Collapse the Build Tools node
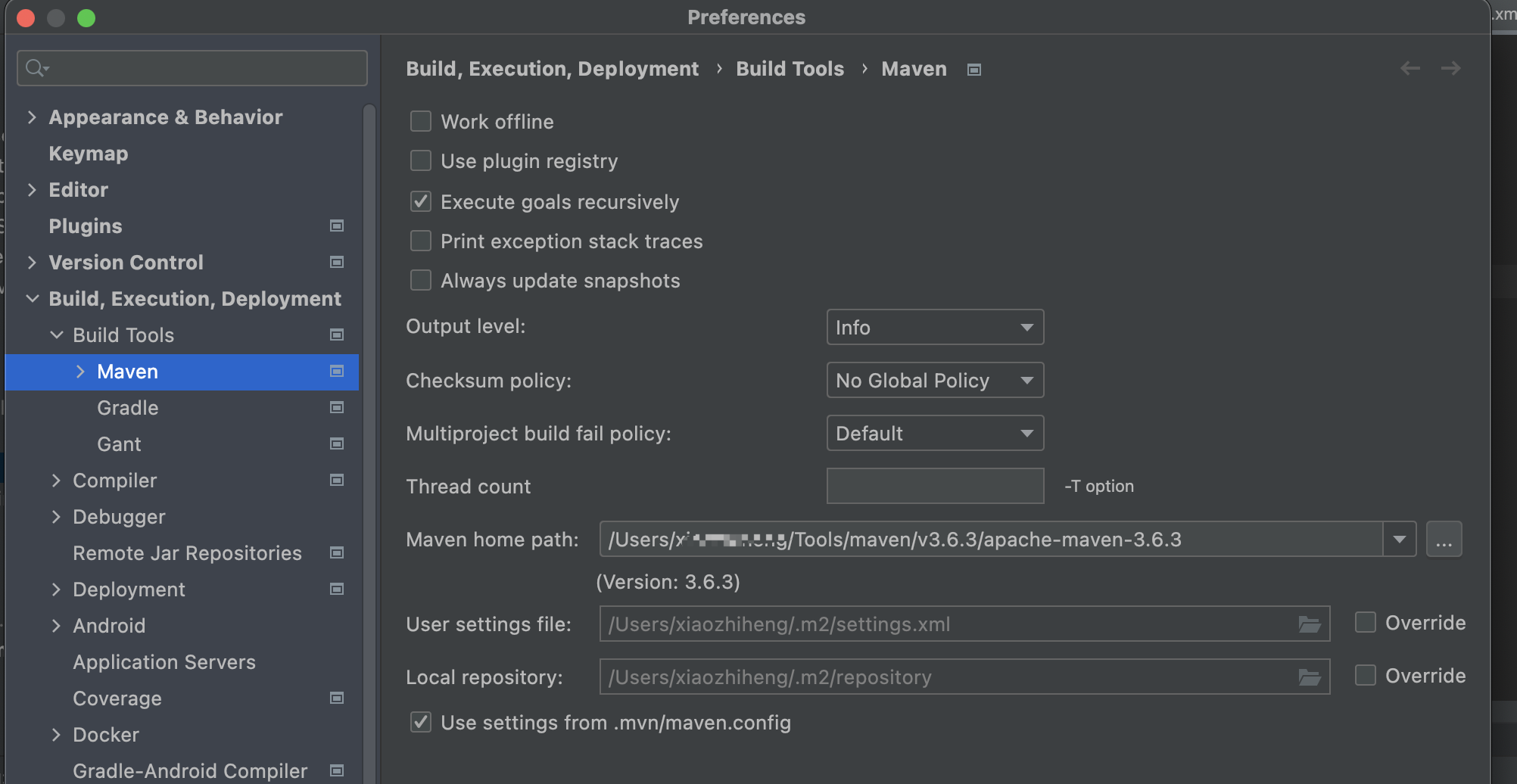Image resolution: width=1517 pixels, height=784 pixels. 56,334
